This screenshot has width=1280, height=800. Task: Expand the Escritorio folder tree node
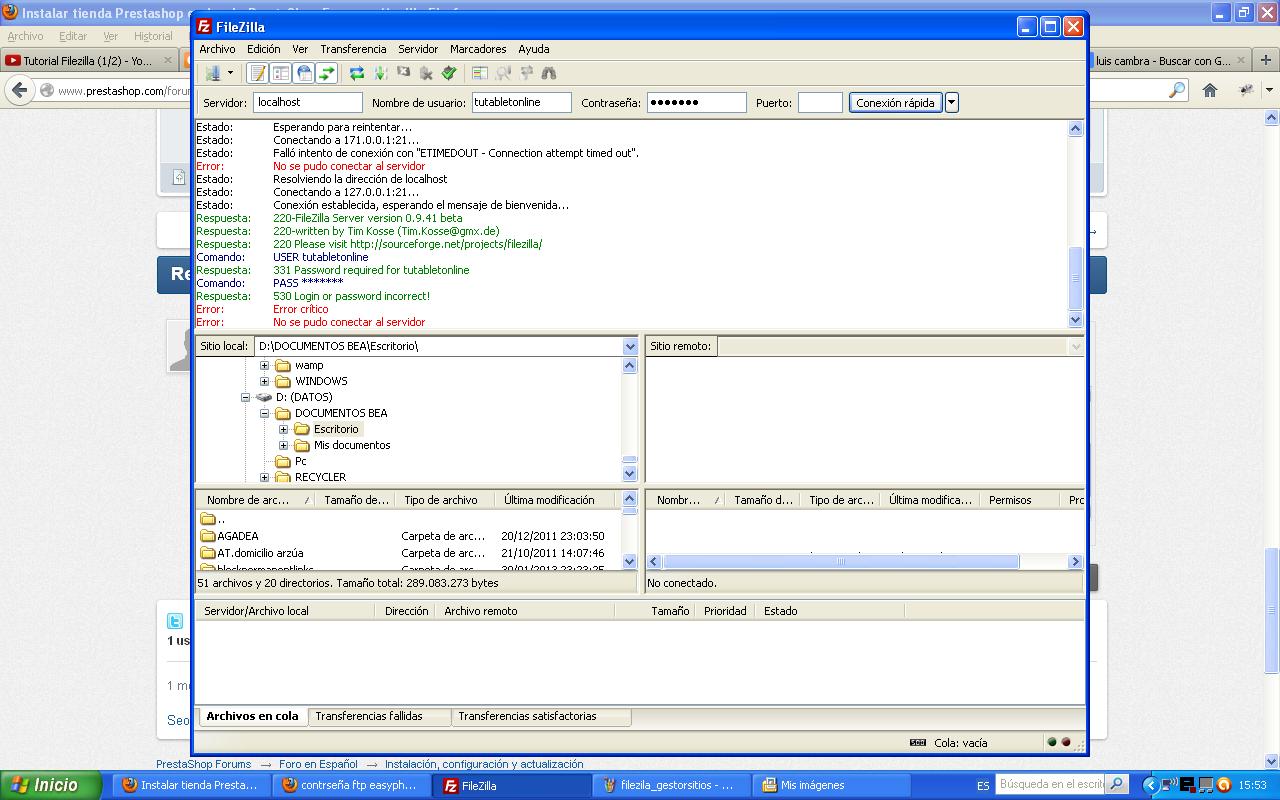pos(283,429)
